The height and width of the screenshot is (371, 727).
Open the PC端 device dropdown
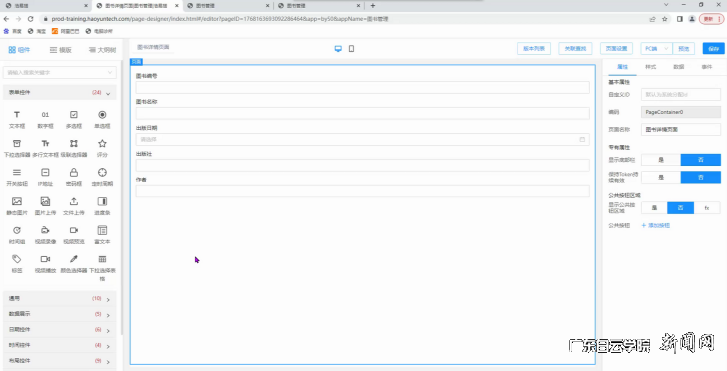click(x=656, y=49)
